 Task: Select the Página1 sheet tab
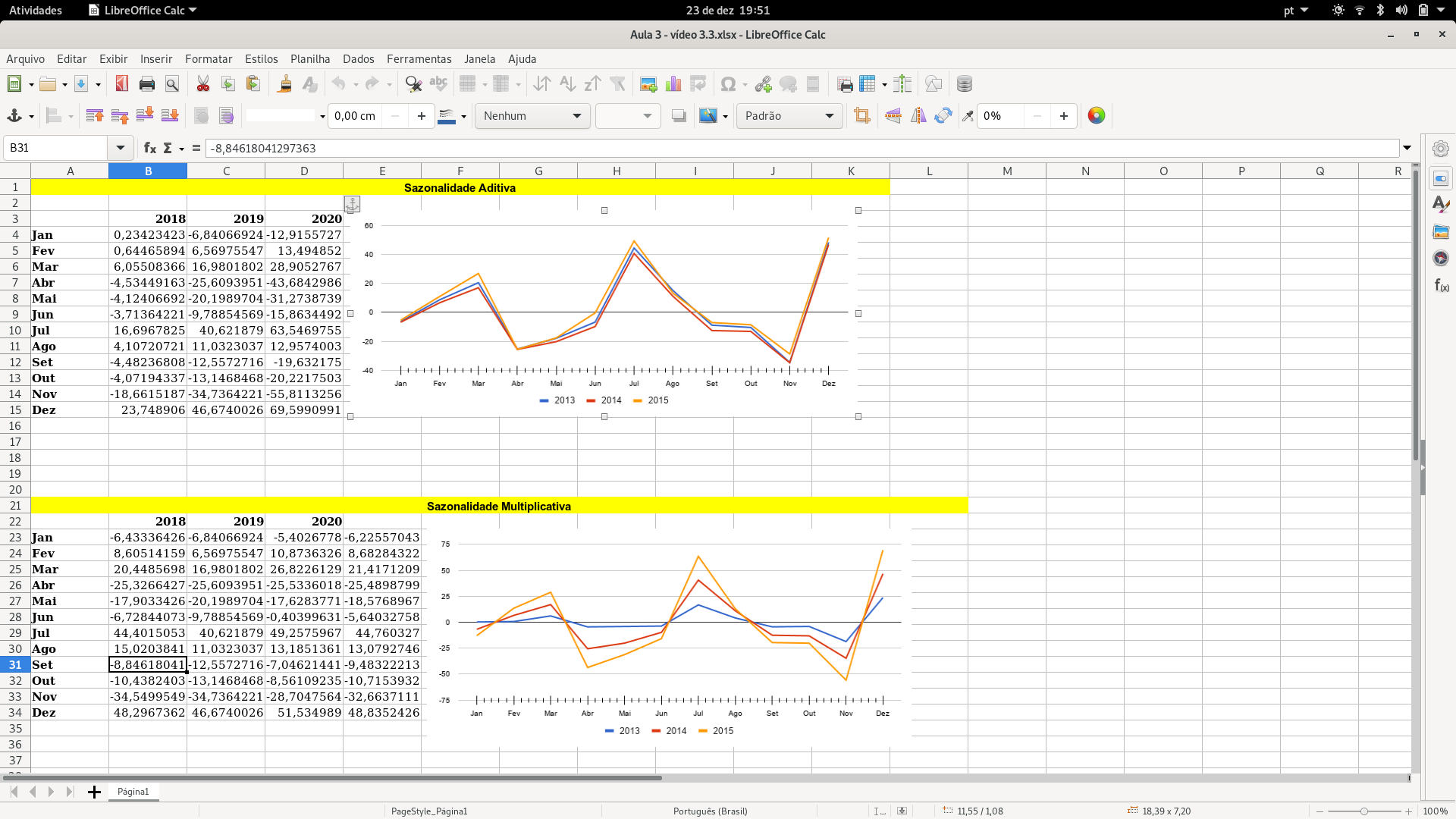(x=133, y=792)
